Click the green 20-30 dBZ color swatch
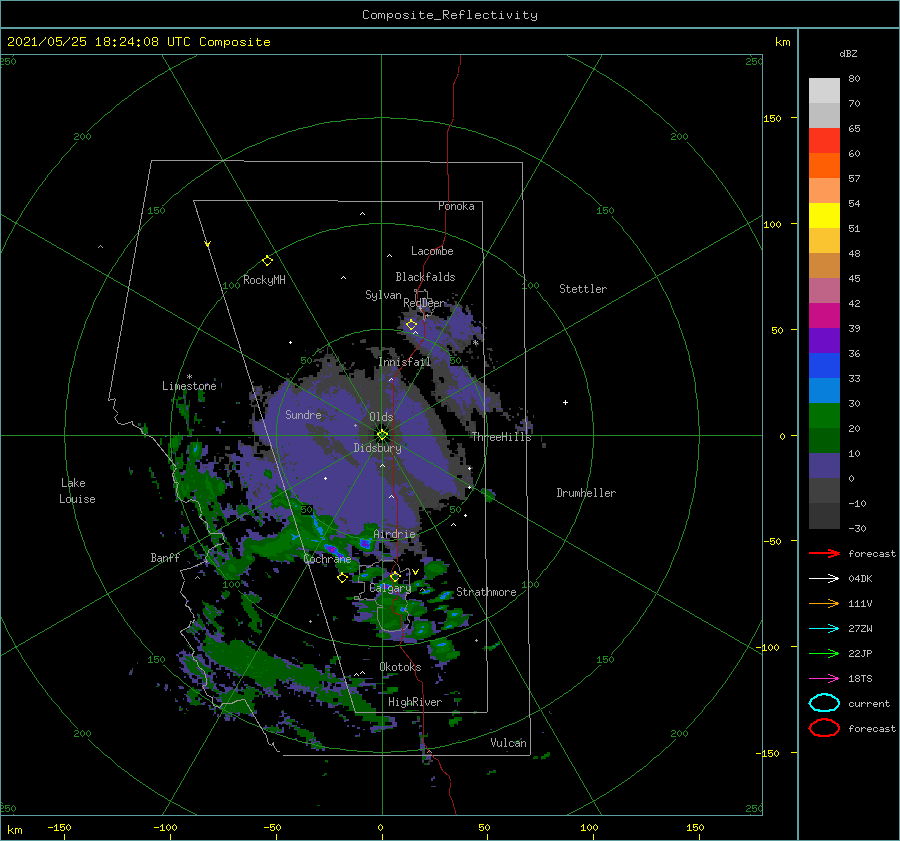This screenshot has height=841, width=900. [x=824, y=416]
